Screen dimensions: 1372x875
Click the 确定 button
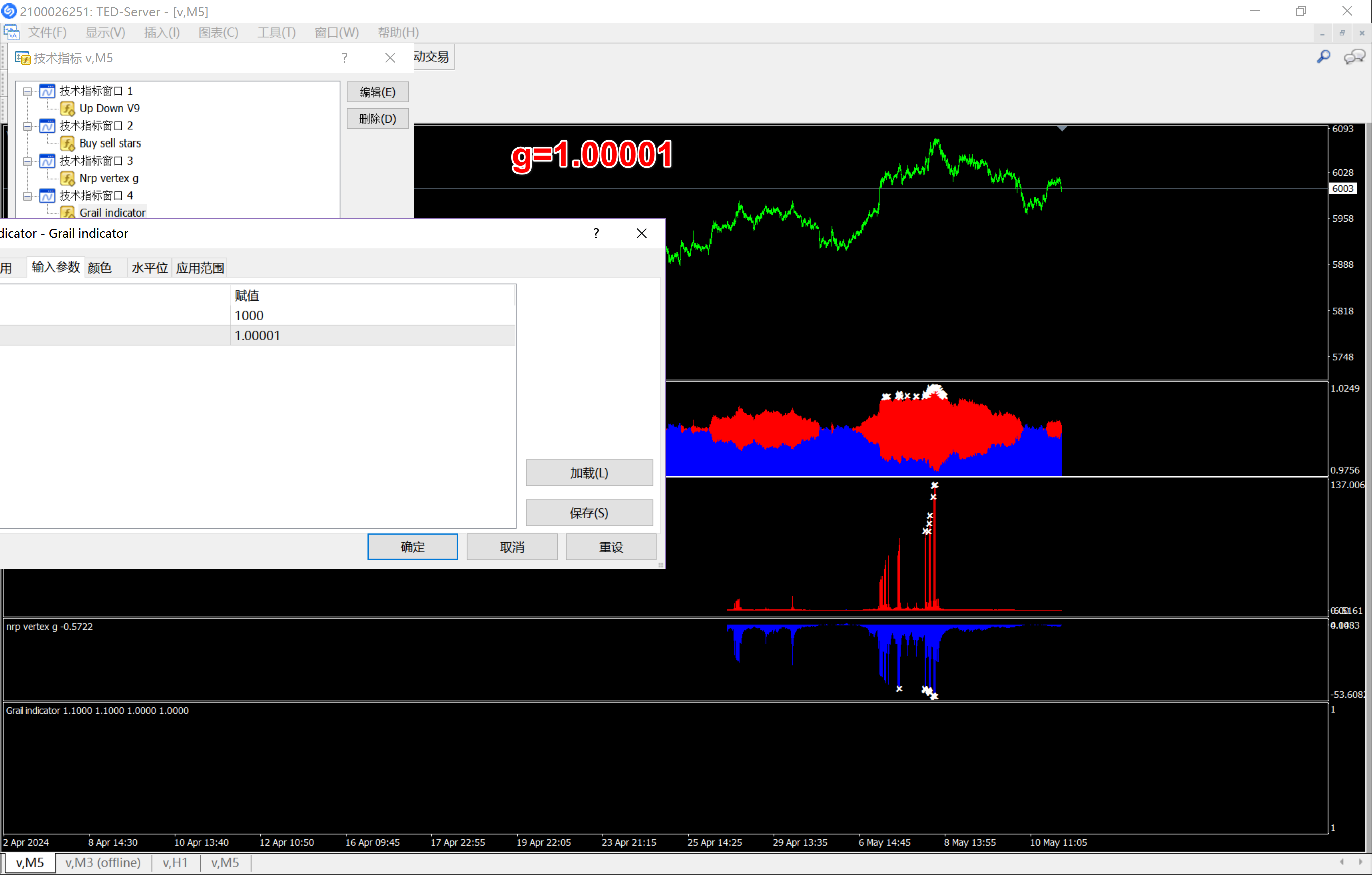(412, 547)
